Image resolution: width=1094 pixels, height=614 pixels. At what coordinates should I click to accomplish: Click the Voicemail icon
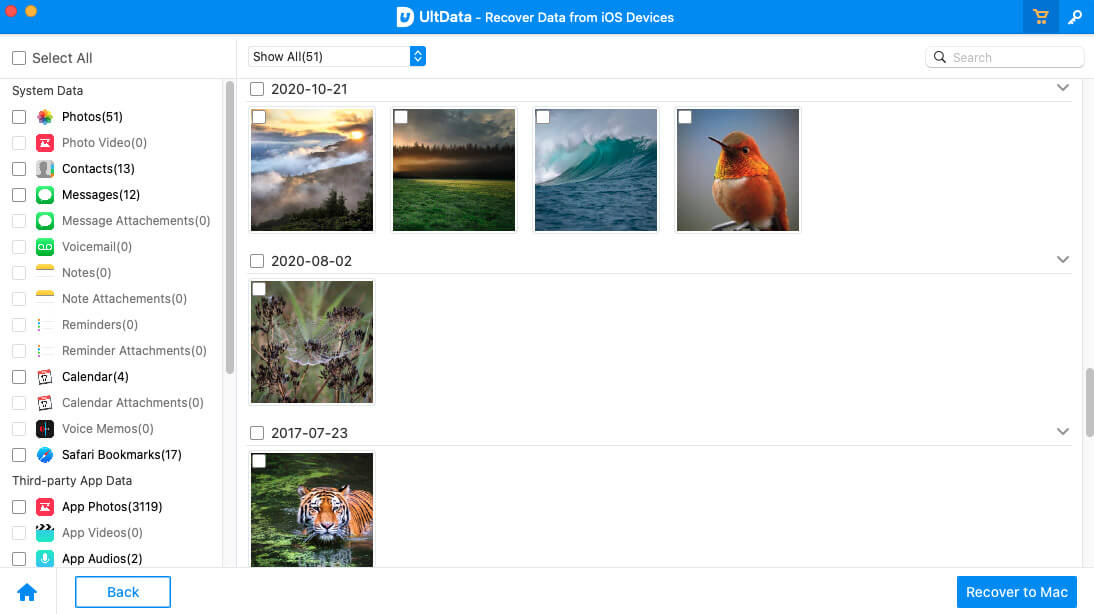(45, 247)
